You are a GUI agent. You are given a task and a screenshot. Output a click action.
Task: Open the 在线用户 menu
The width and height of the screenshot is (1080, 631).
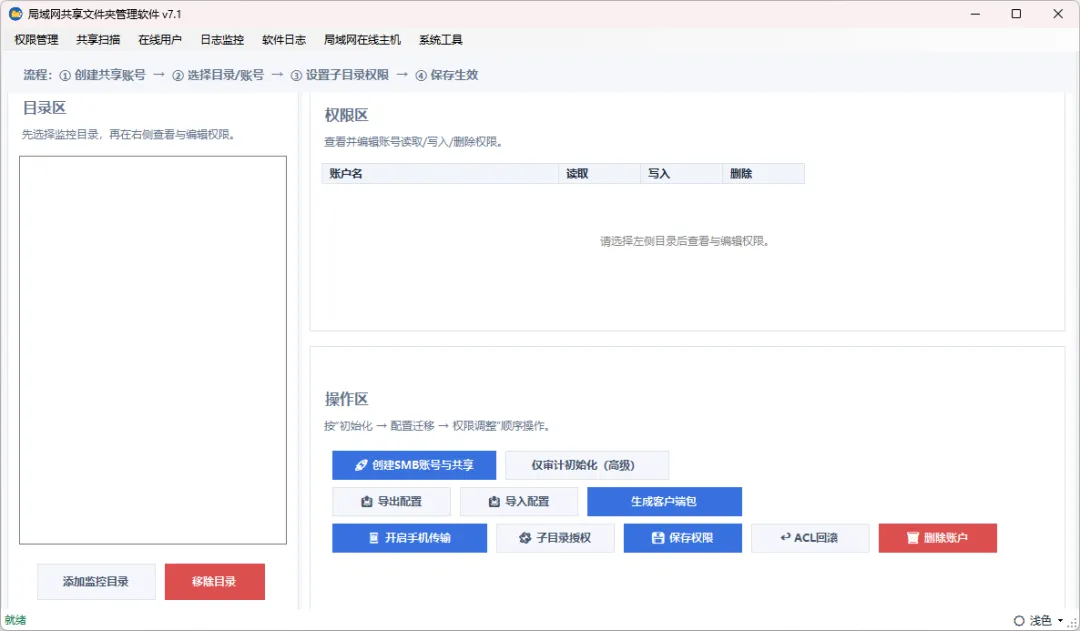pos(160,40)
